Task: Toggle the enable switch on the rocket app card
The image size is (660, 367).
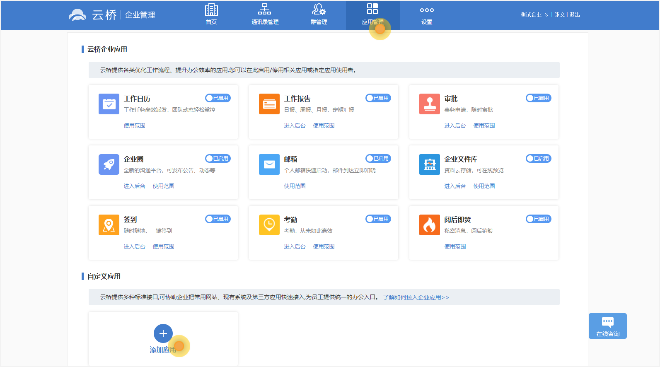Action: pyautogui.click(x=218, y=159)
